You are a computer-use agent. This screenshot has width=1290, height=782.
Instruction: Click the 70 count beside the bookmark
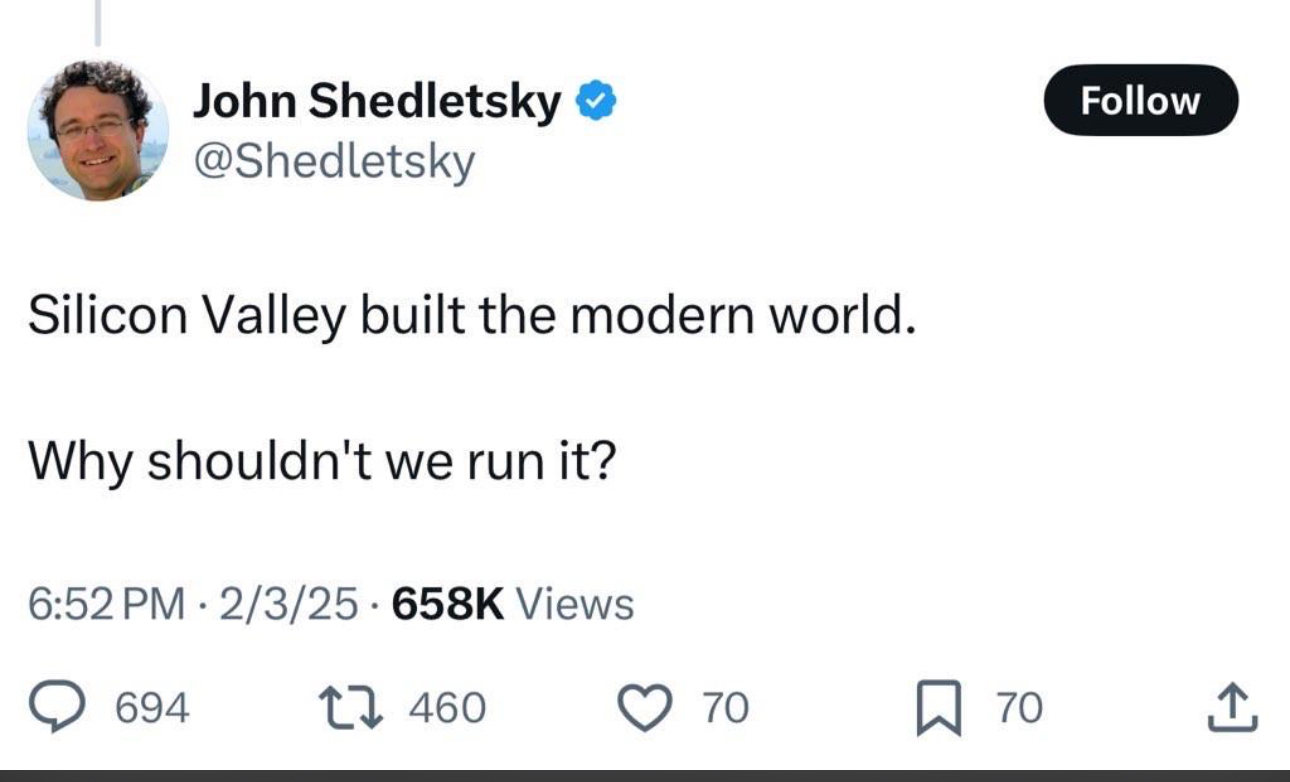[1019, 709]
